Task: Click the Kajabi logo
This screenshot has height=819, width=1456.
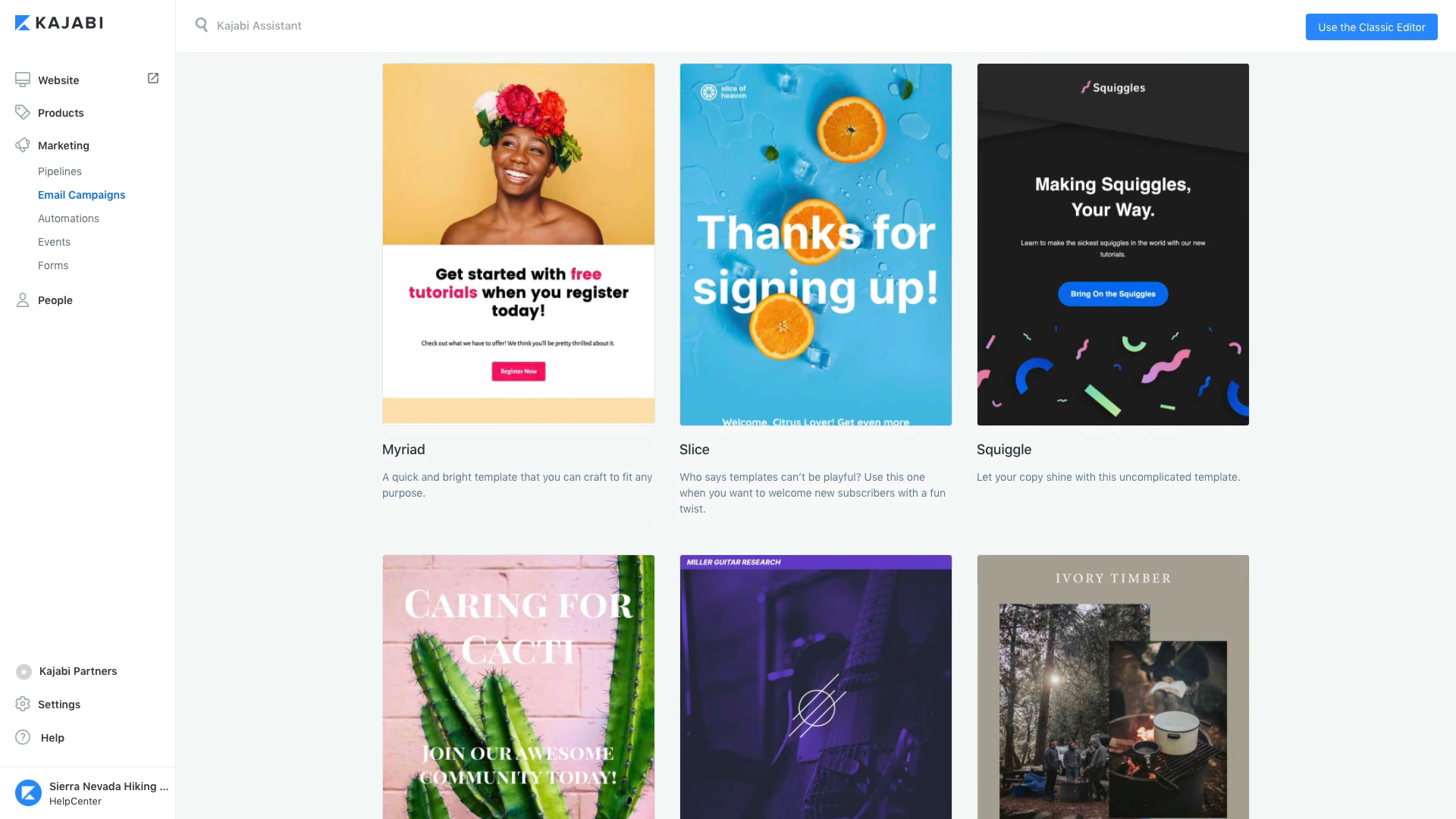Action: pyautogui.click(x=59, y=23)
